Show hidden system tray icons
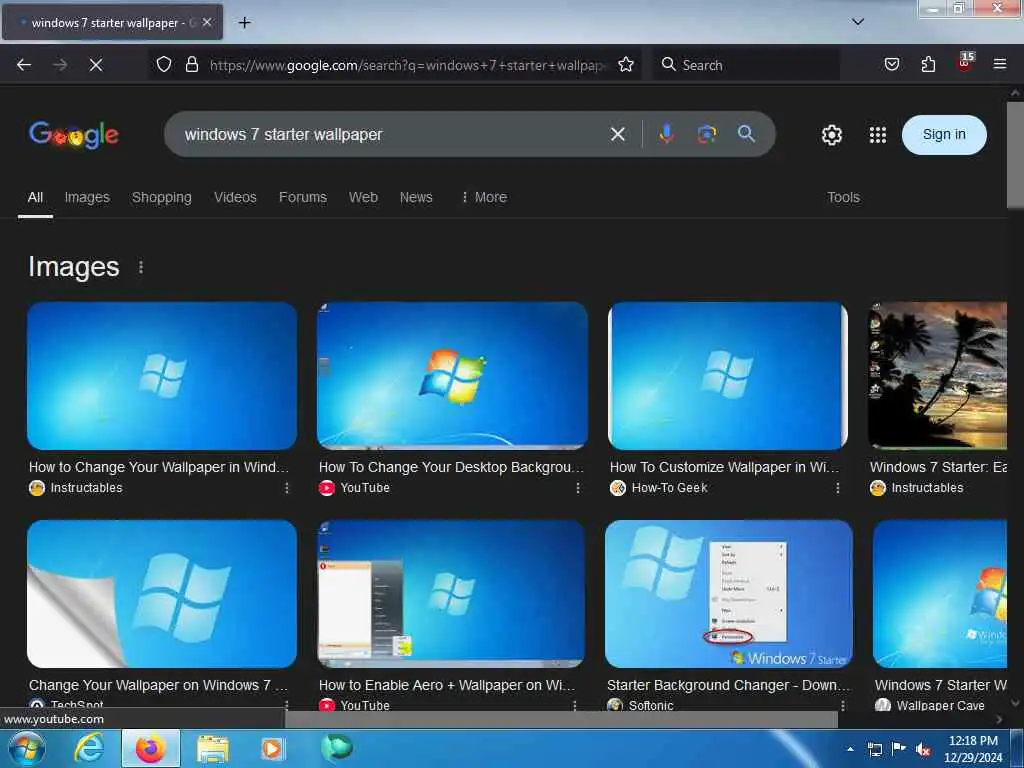 [850, 749]
